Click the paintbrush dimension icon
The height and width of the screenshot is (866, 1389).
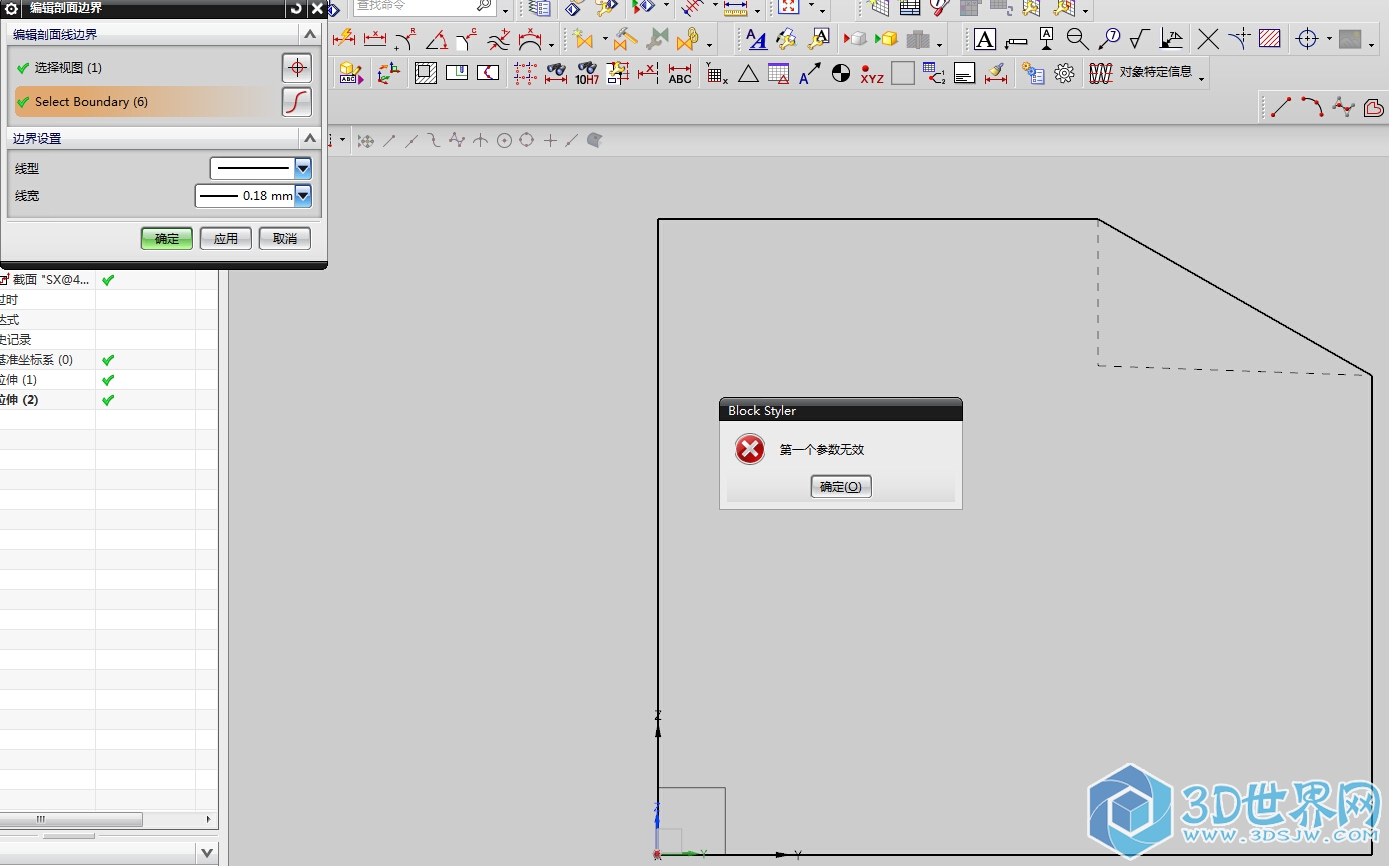(x=995, y=73)
